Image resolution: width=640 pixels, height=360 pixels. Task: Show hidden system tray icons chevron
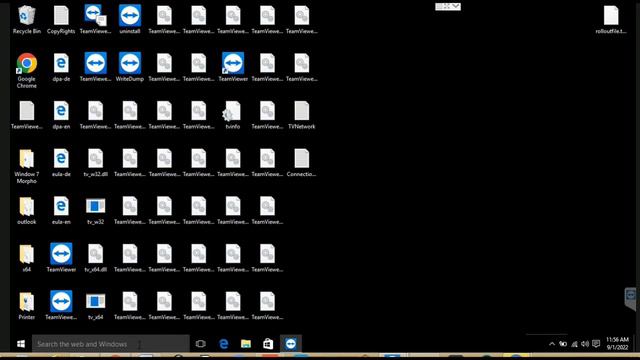[552, 344]
